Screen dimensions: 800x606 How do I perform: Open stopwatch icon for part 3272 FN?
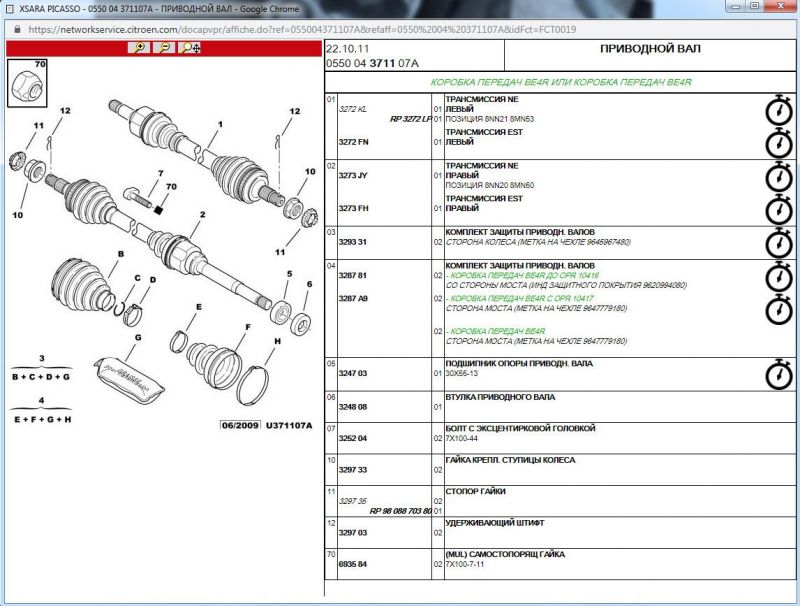click(778, 143)
